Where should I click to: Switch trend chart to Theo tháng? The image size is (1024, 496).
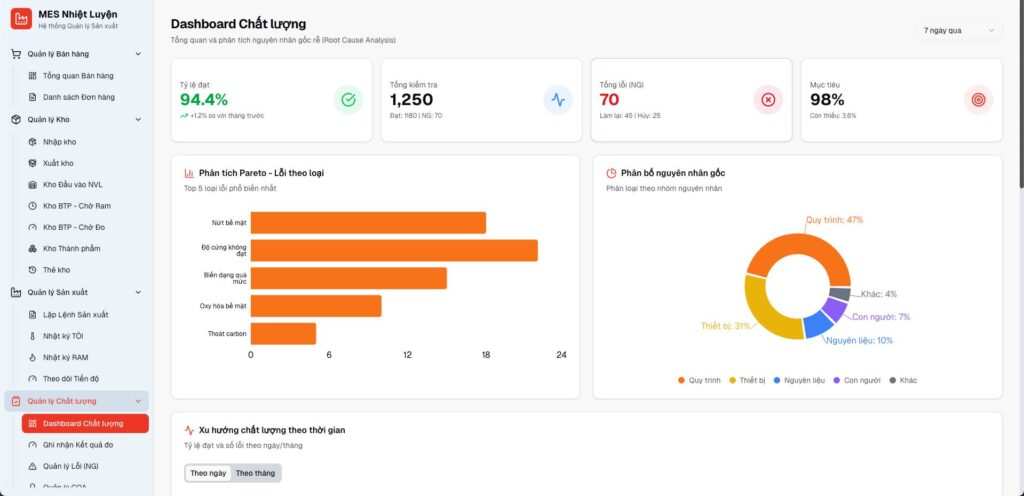255,473
